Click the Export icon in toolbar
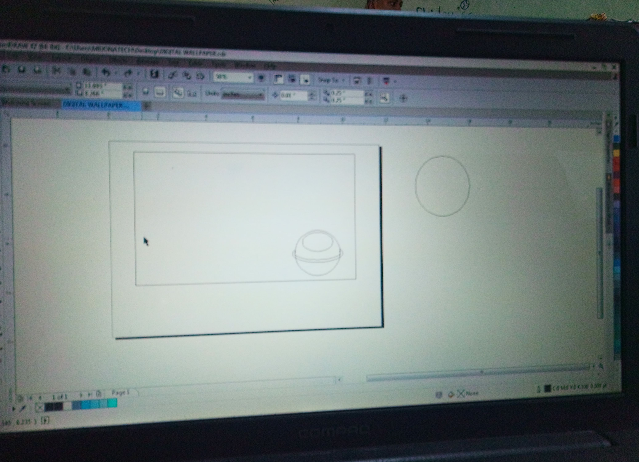The width and height of the screenshot is (639, 462). [186, 75]
